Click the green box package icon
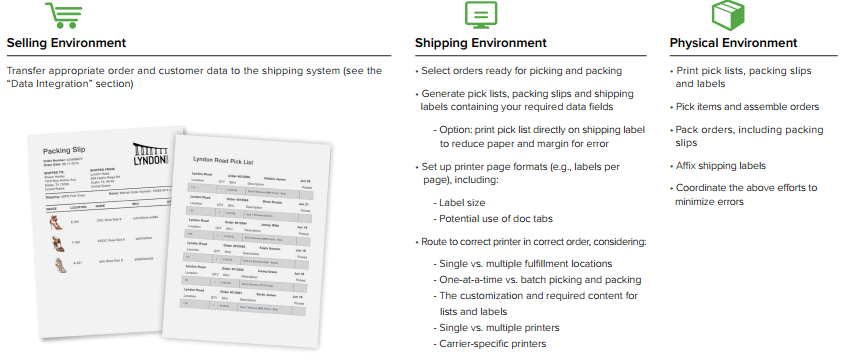Screen dimensions: 851x362 click(x=728, y=15)
